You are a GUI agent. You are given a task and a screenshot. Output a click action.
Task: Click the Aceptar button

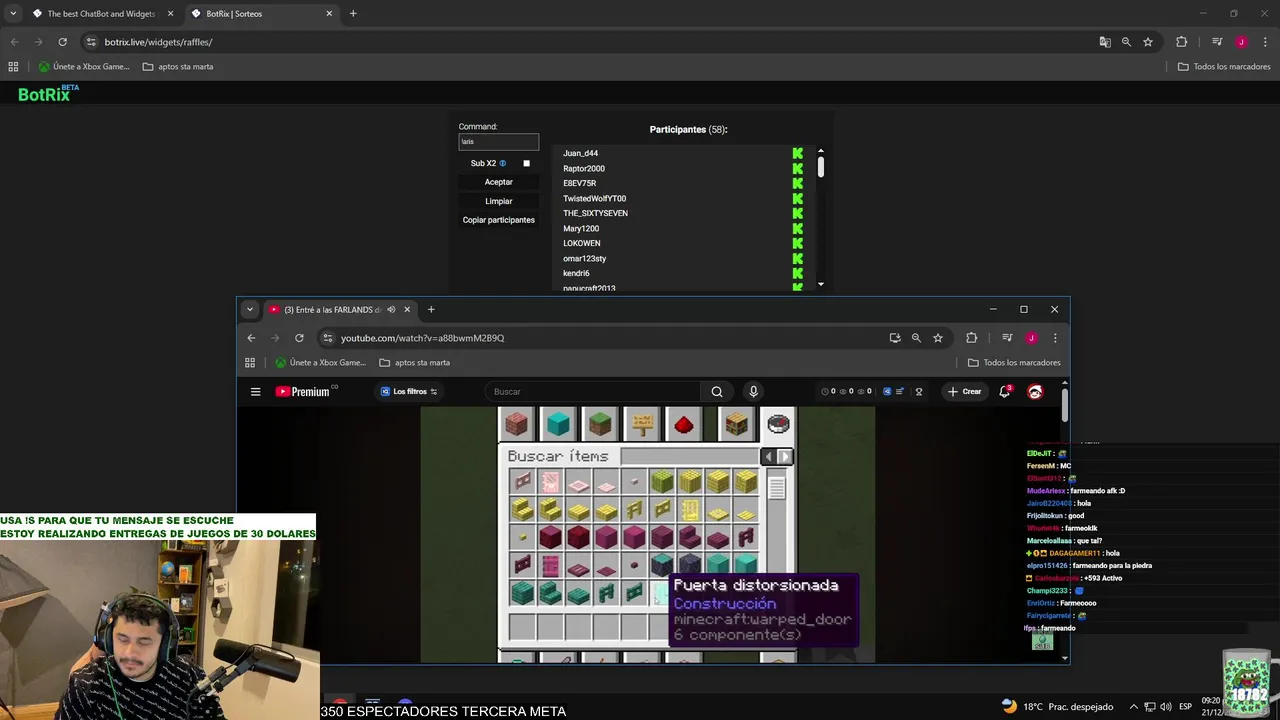coord(499,182)
